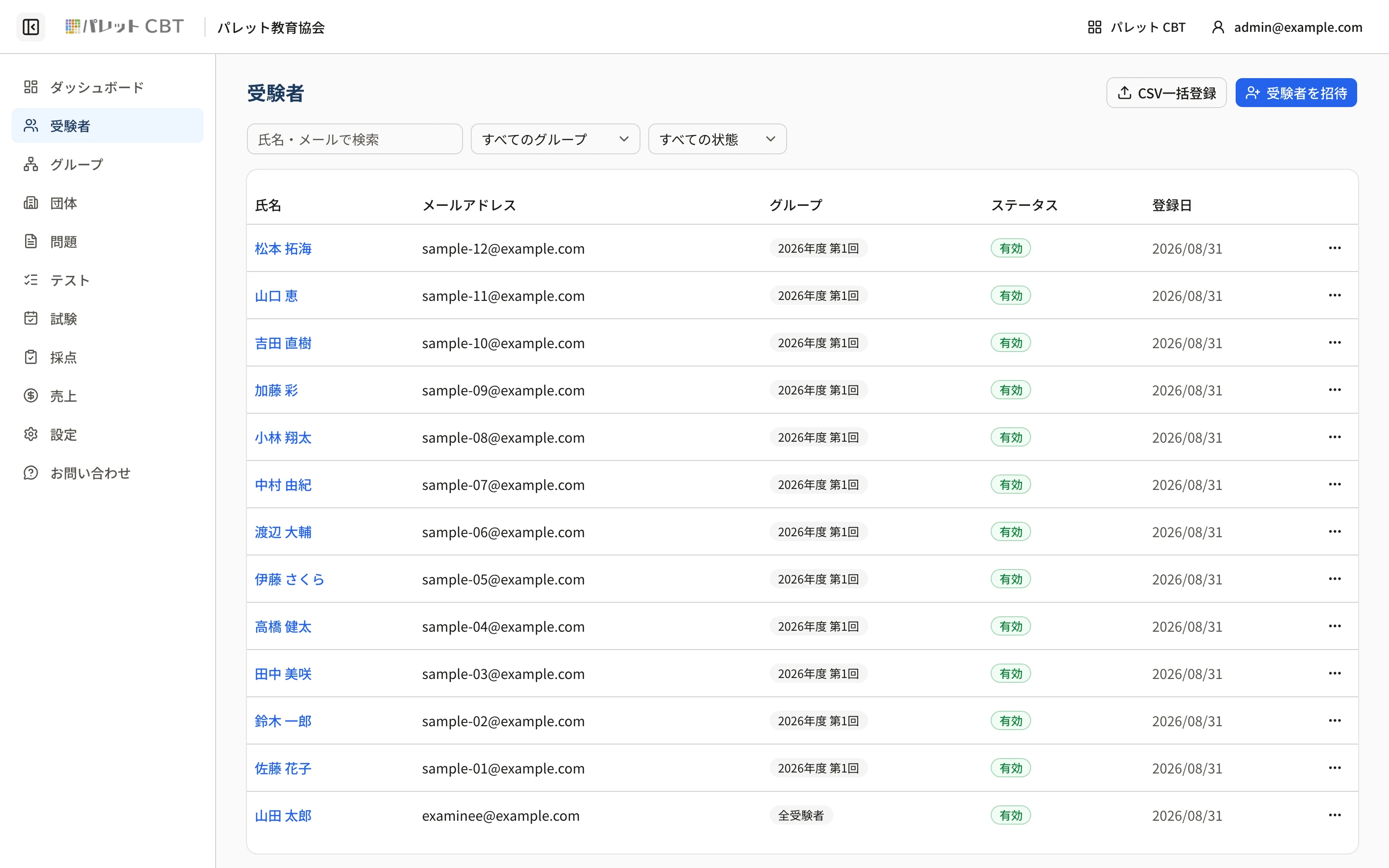Click the パレット CBT logo
Viewport: 1389px width, 868px height.
[x=124, y=27]
